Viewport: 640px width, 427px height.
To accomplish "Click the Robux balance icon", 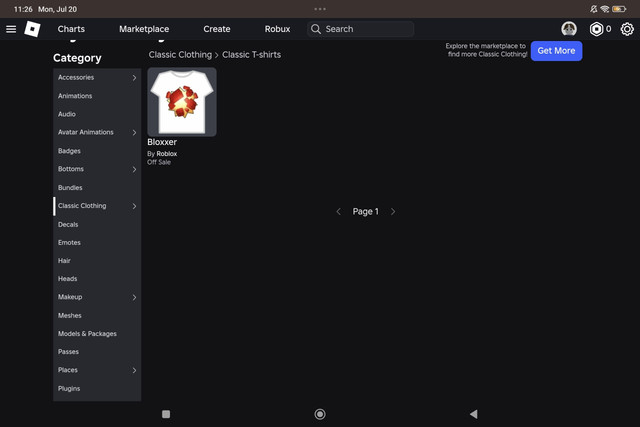I will (x=596, y=29).
